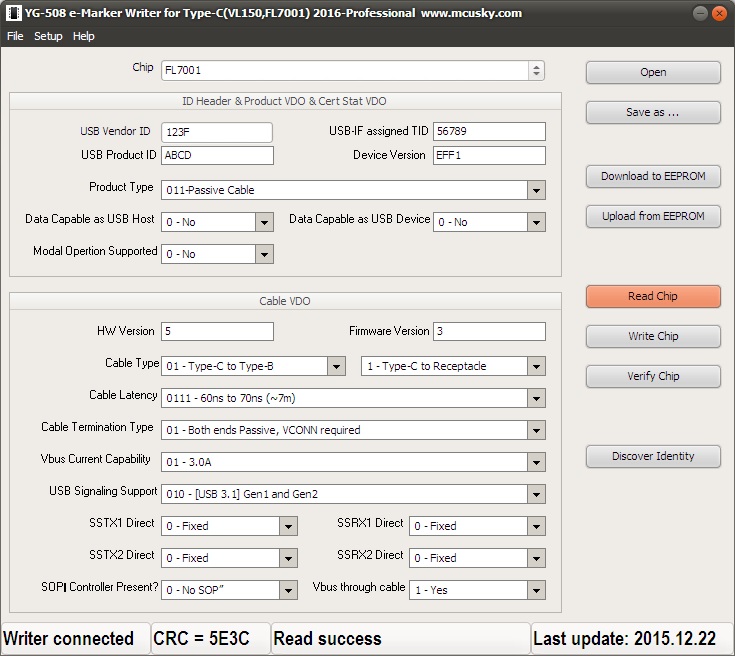The image size is (735, 656).
Task: Click the Upload from EEPROM button
Action: [x=653, y=216]
